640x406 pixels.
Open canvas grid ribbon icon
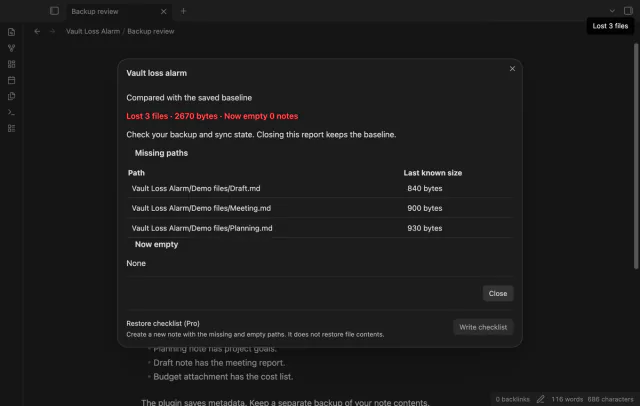[11, 64]
